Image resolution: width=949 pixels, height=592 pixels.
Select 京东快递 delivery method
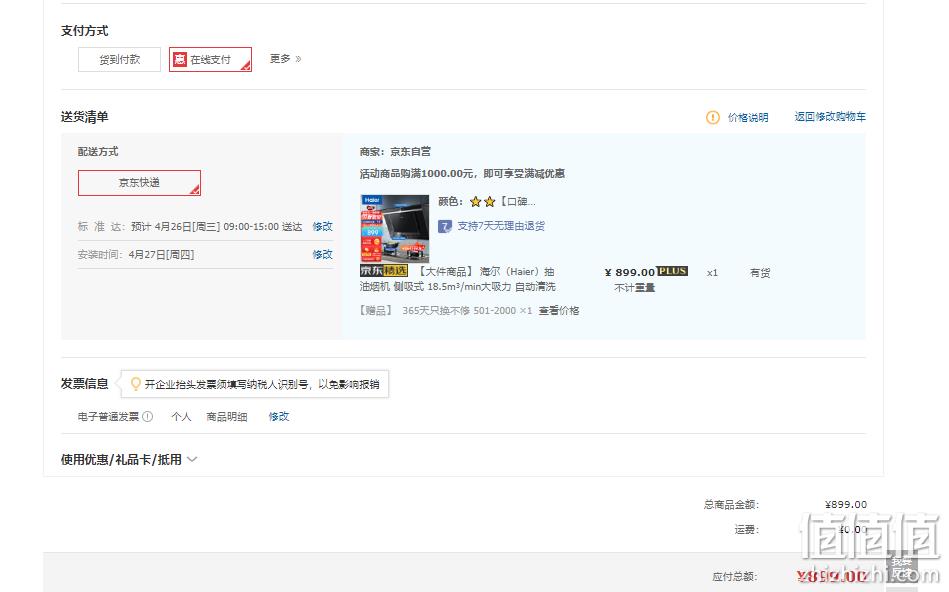(139, 183)
